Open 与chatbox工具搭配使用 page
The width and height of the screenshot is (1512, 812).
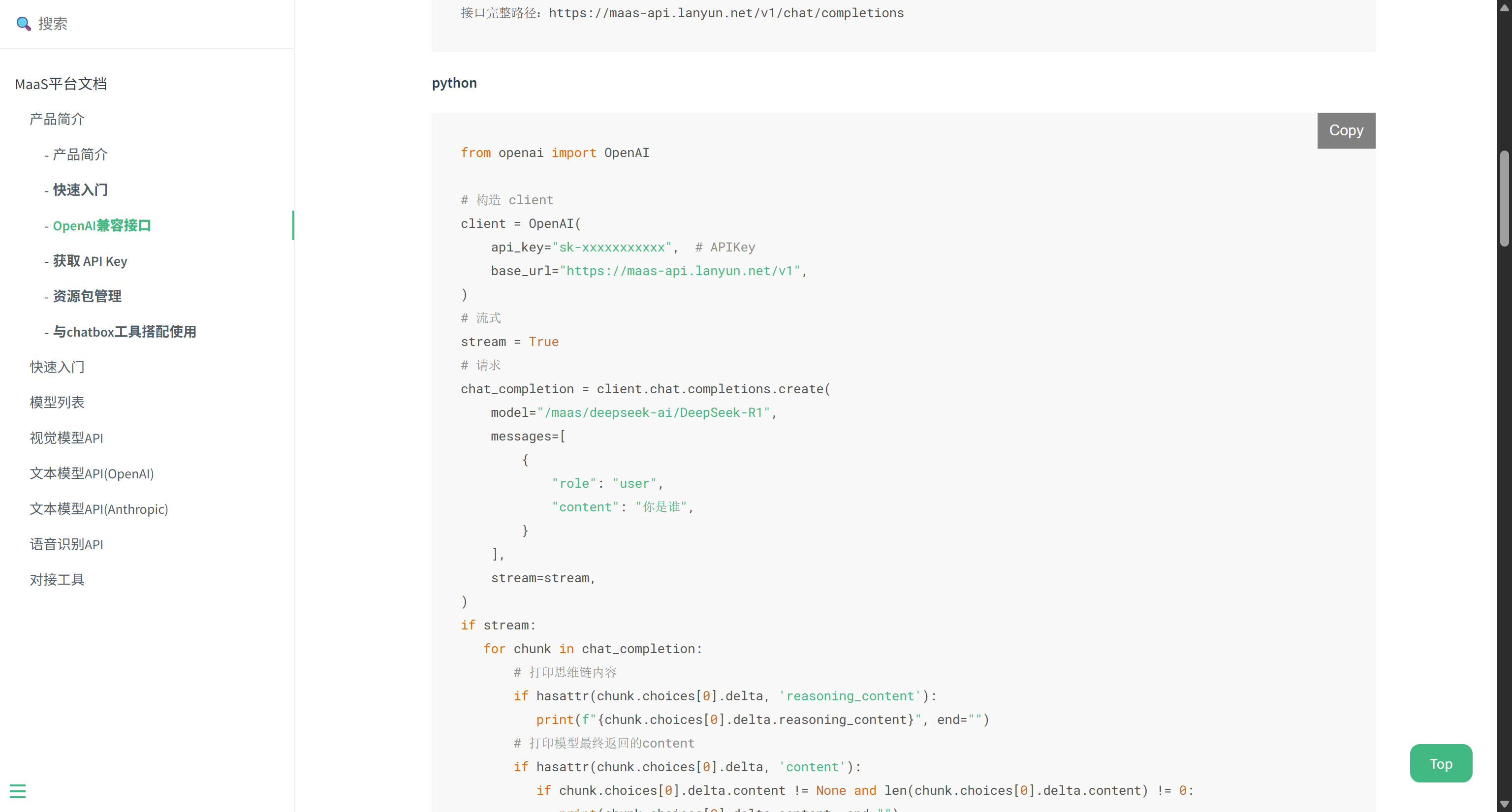tap(125, 332)
